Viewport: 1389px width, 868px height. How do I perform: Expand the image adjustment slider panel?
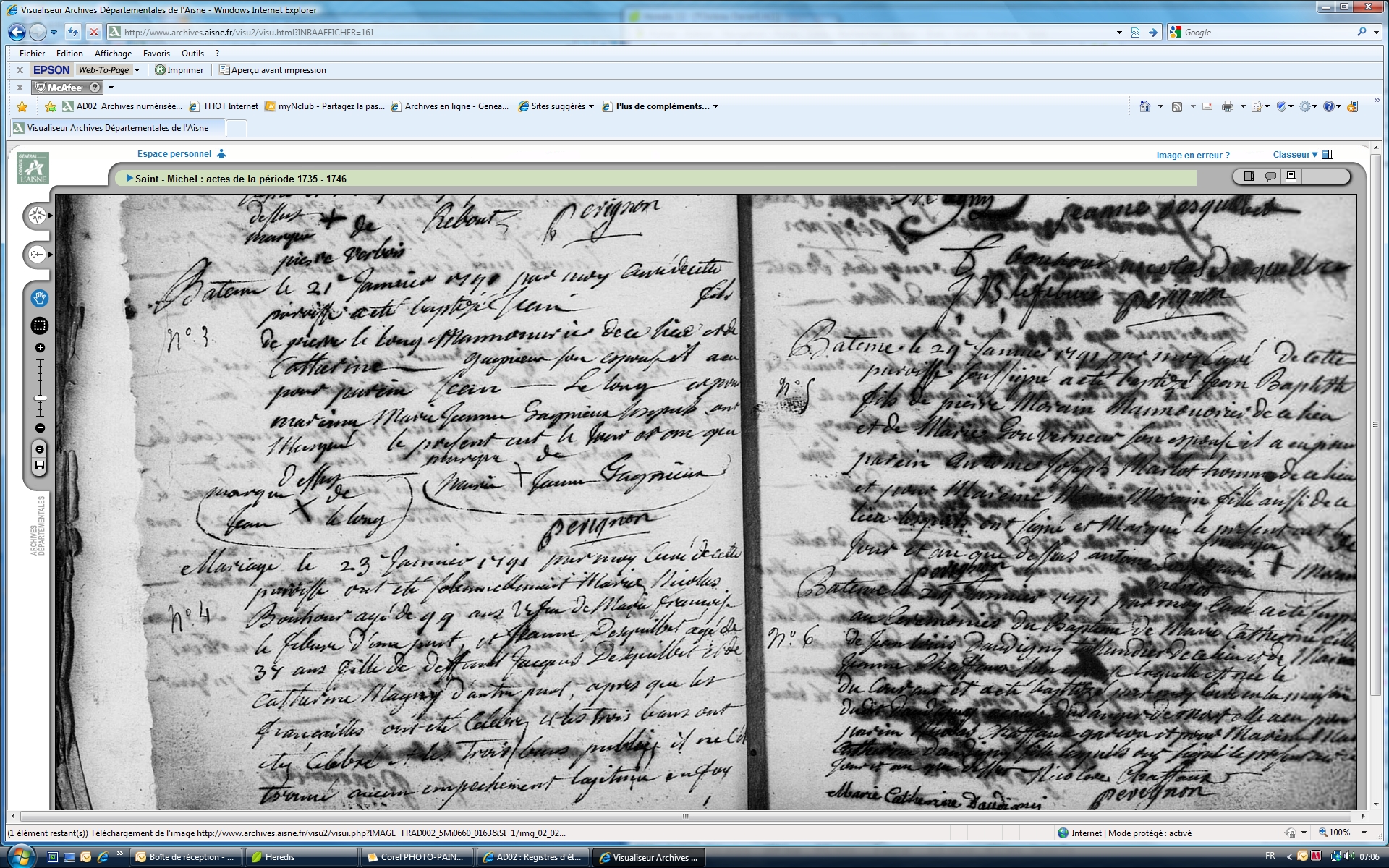[x=37, y=255]
